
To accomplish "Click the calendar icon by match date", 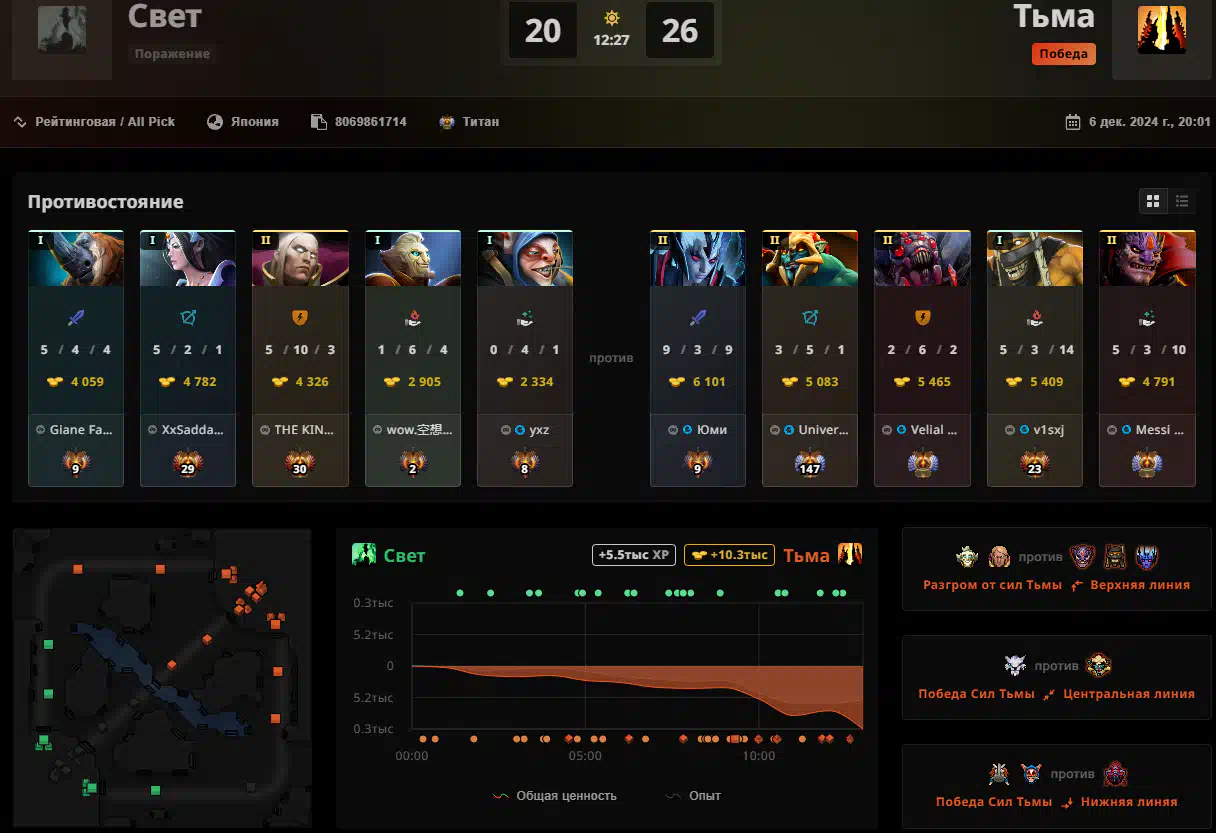I will [1073, 122].
